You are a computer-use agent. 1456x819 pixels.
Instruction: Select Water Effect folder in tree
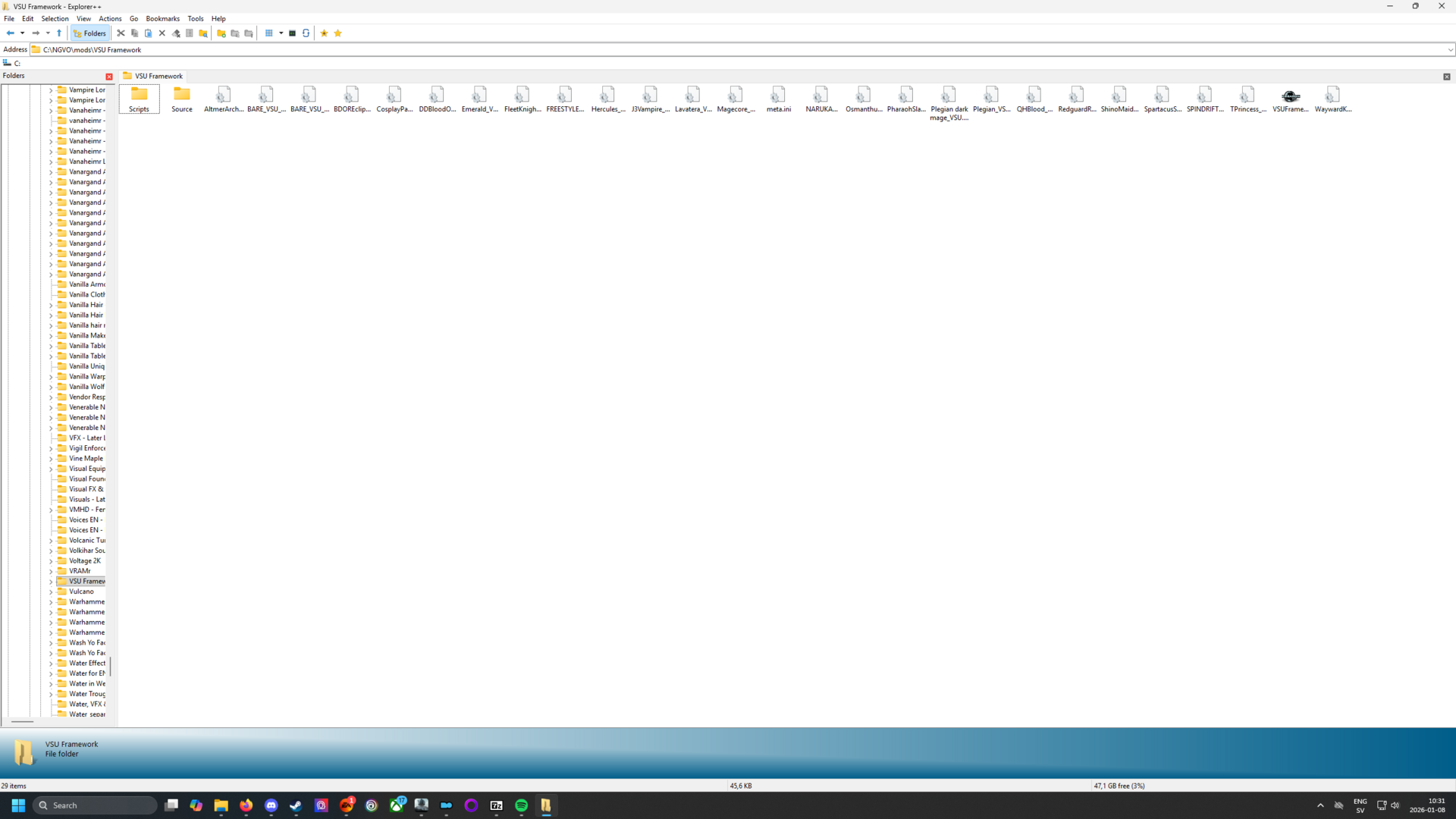(81, 664)
